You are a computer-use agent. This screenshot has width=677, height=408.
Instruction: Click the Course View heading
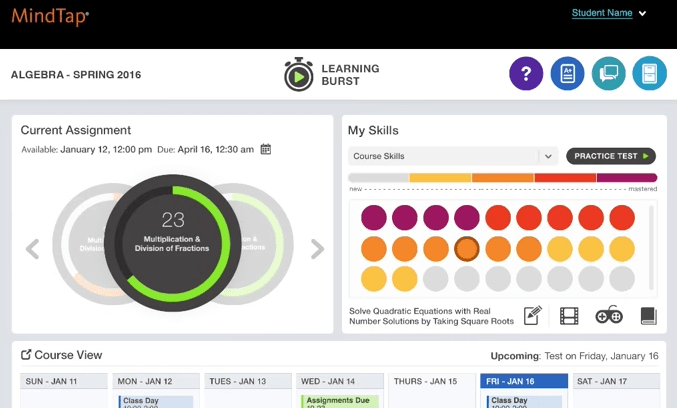pyautogui.click(x=68, y=355)
